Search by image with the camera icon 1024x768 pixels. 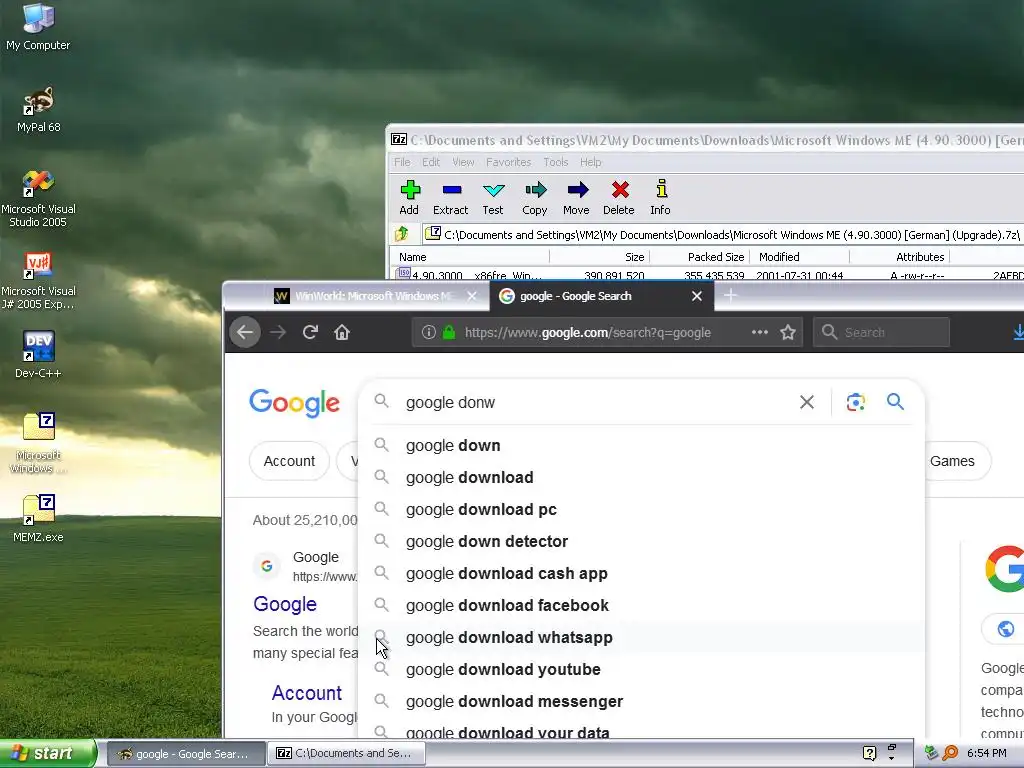click(x=856, y=402)
